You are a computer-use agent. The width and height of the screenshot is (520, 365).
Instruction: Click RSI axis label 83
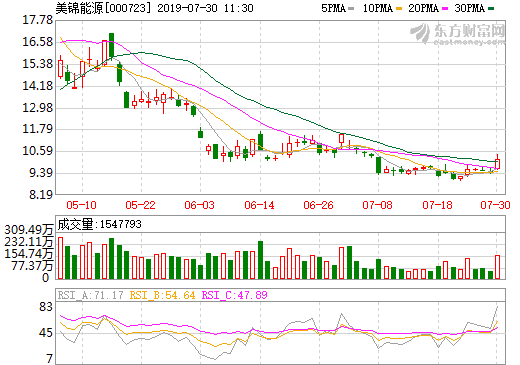pos(46,307)
